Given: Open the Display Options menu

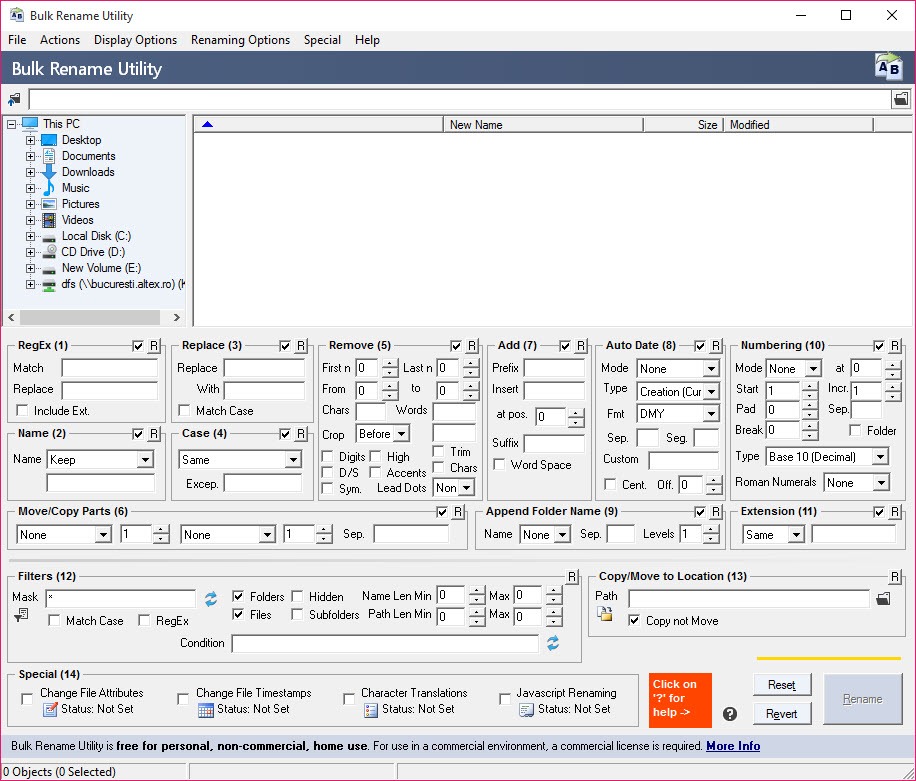Looking at the screenshot, I should click(x=136, y=40).
